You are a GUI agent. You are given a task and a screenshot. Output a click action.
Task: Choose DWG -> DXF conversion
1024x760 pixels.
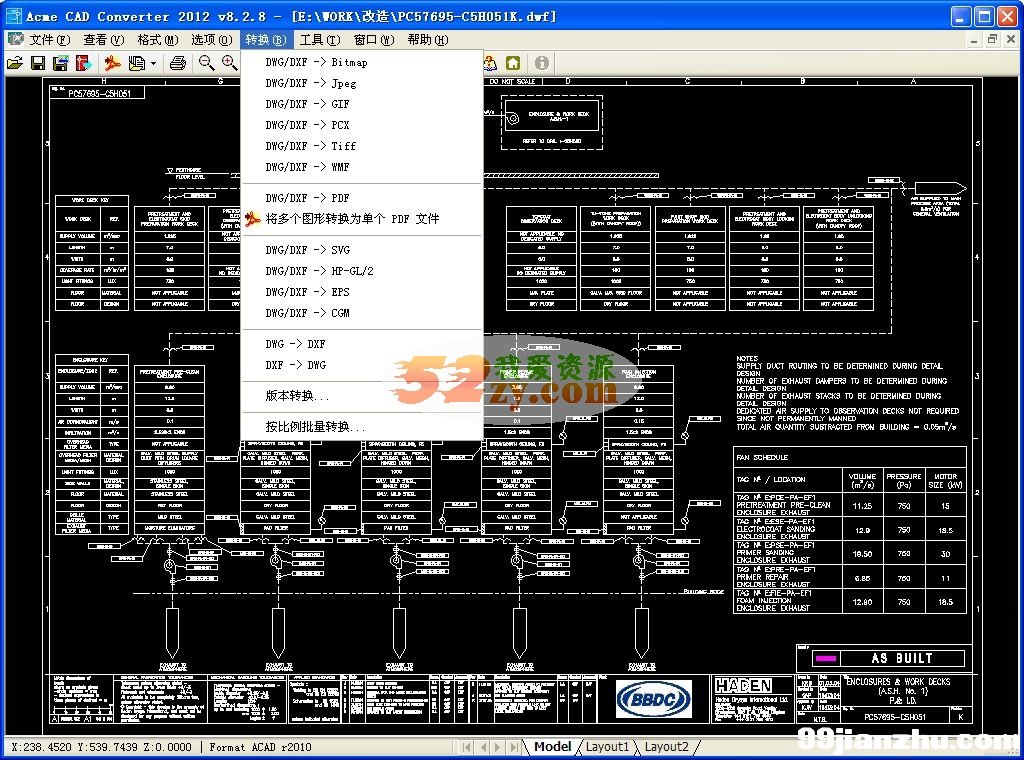[x=362, y=344]
